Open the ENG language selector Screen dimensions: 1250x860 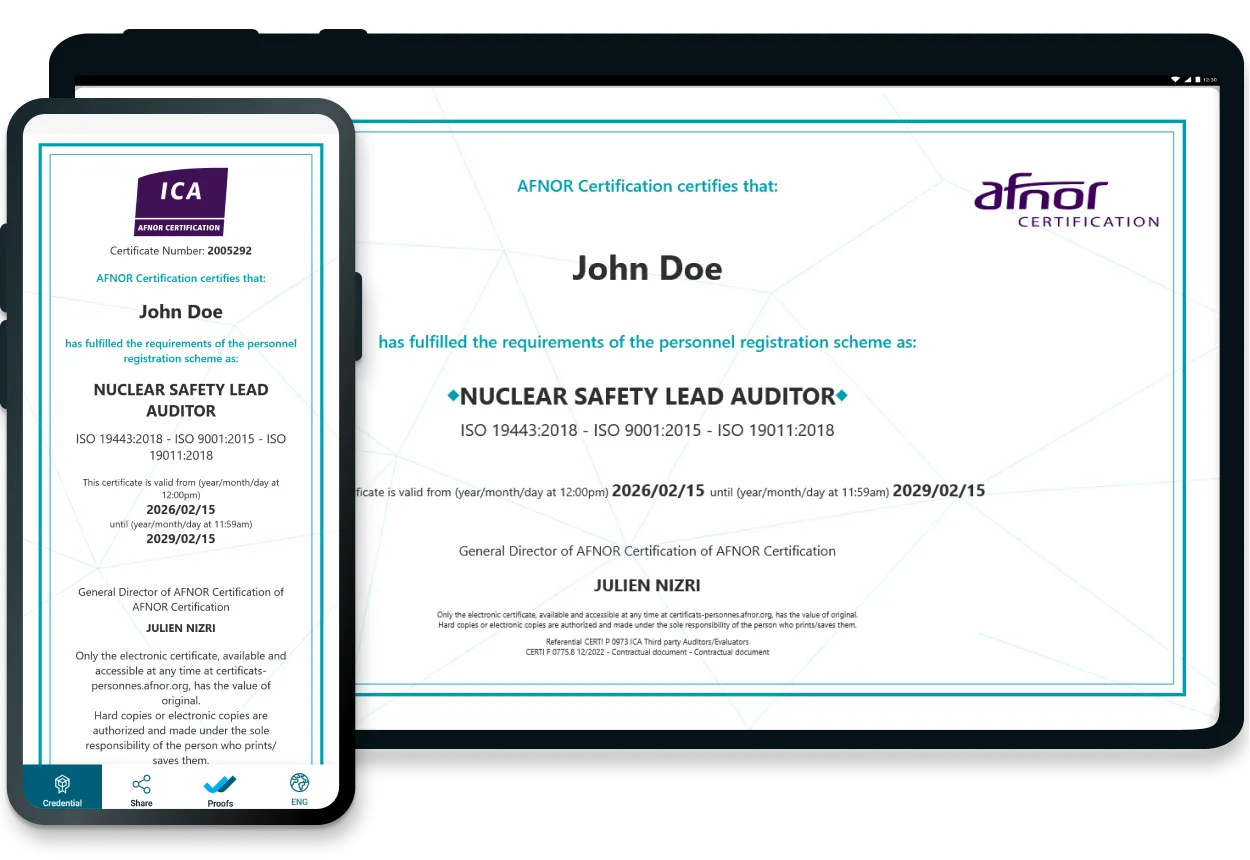[x=299, y=802]
